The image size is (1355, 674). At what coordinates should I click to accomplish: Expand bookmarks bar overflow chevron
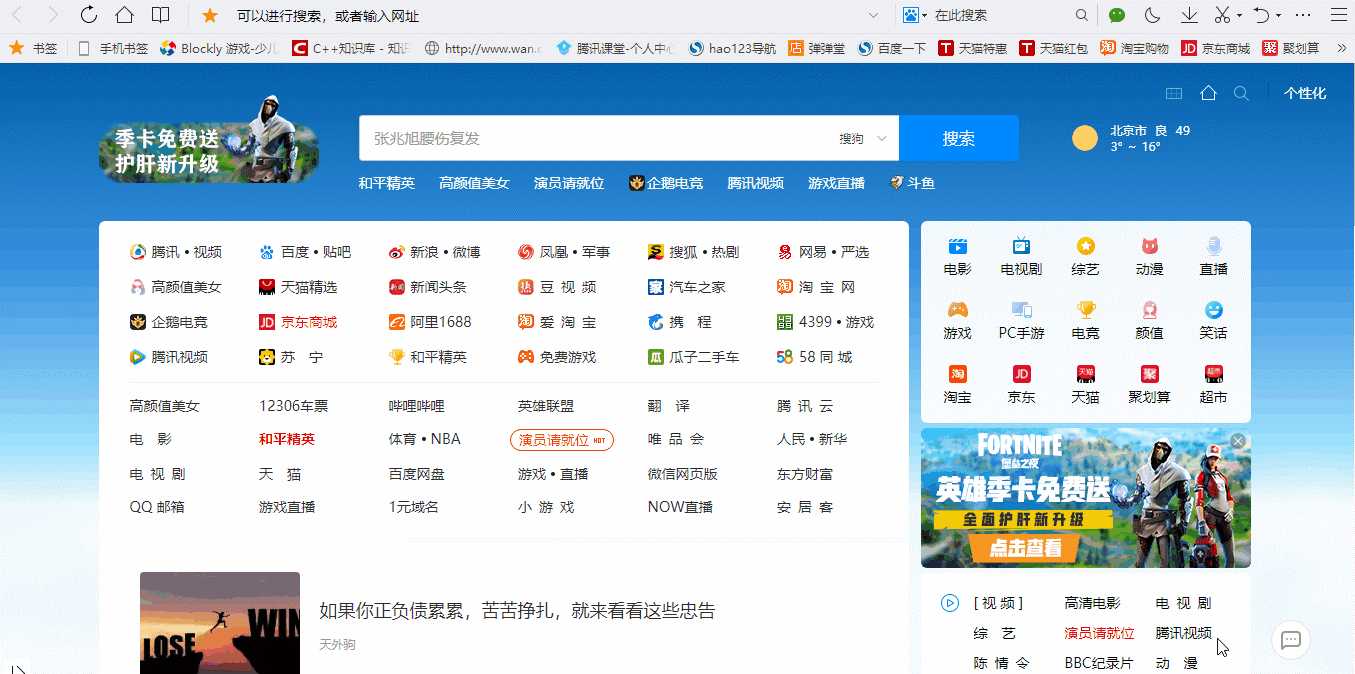(x=1342, y=47)
